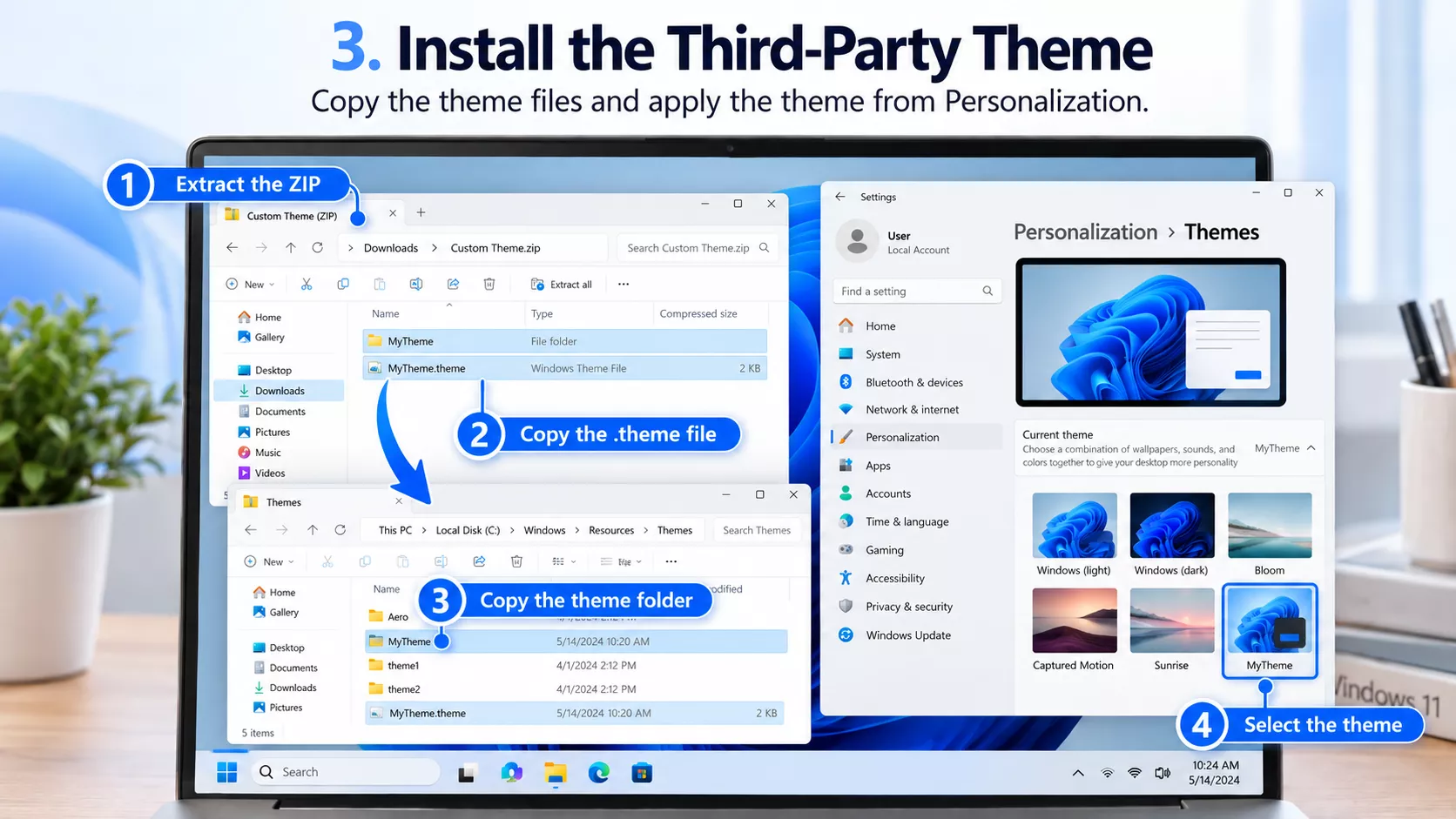Open Personalization in Settings sidebar
The image size is (1456, 819).
[917, 437]
